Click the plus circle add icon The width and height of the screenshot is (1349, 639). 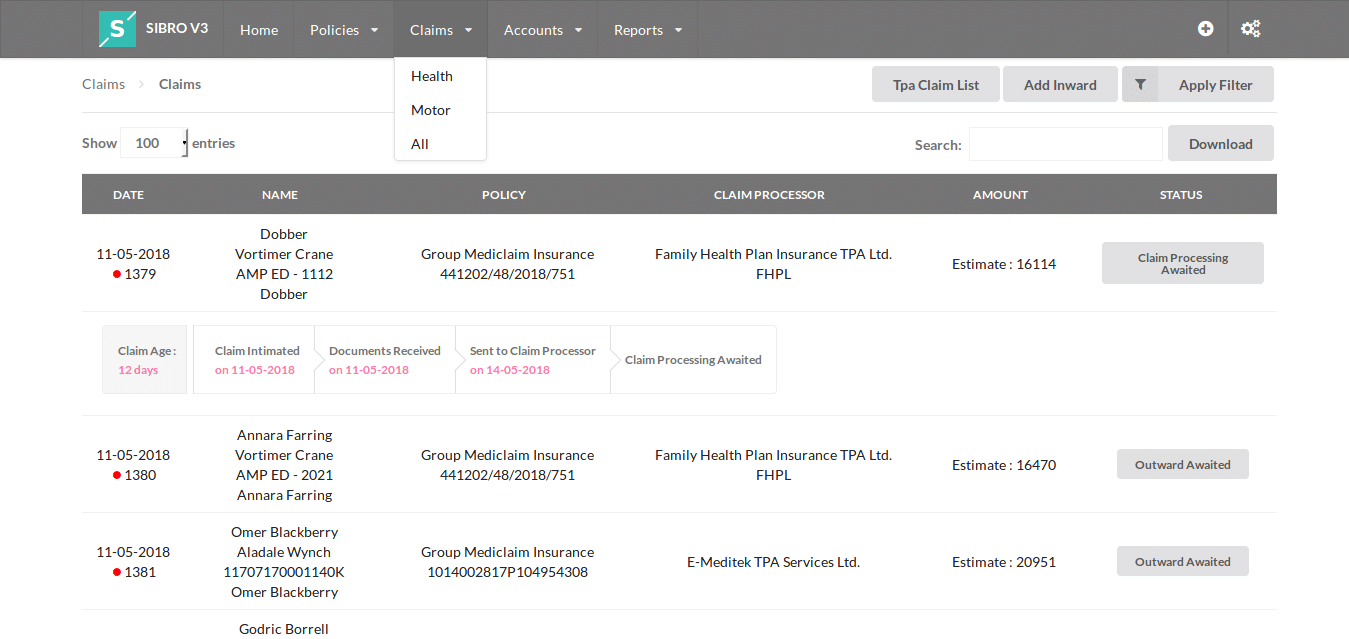pos(1206,29)
